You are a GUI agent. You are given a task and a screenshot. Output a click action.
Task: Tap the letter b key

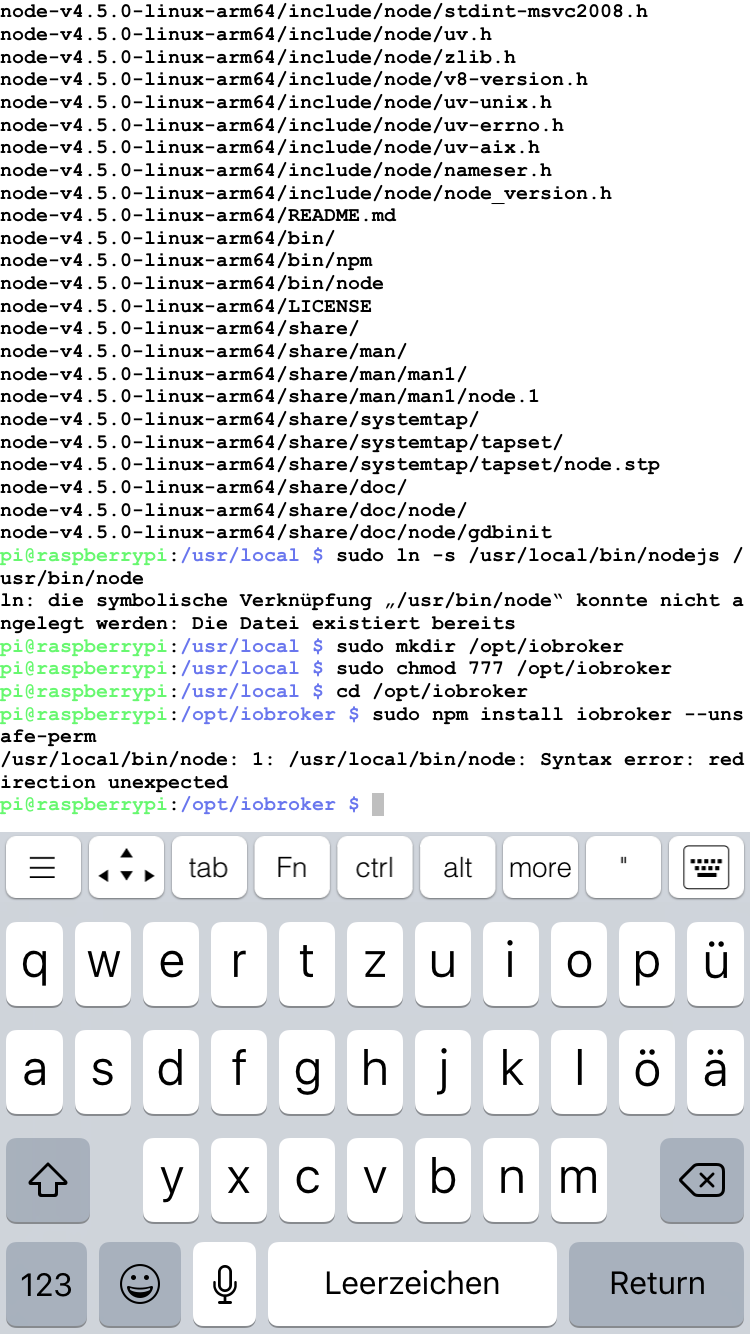[443, 1180]
